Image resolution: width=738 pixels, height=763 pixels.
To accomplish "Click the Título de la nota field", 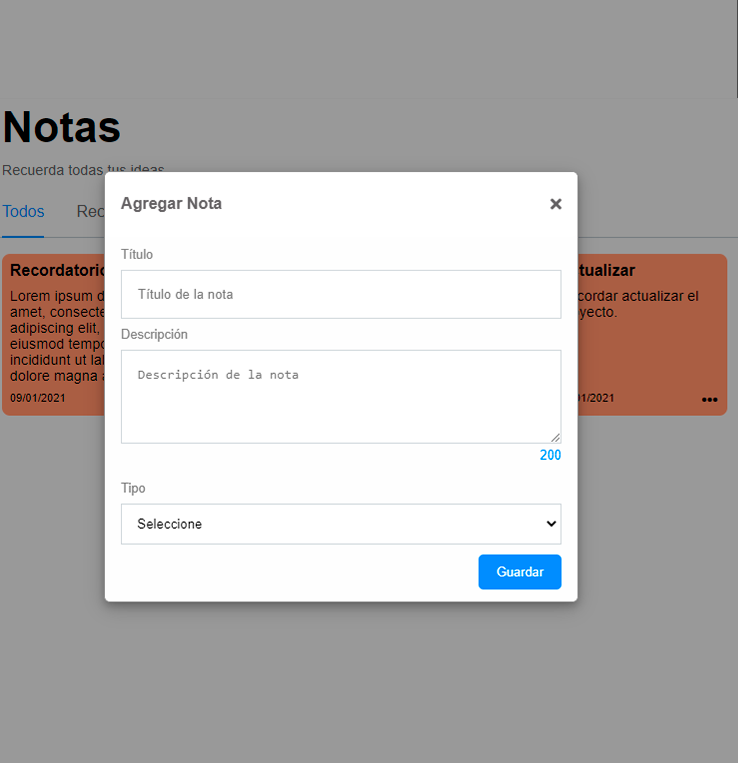I will pyautogui.click(x=341, y=294).
